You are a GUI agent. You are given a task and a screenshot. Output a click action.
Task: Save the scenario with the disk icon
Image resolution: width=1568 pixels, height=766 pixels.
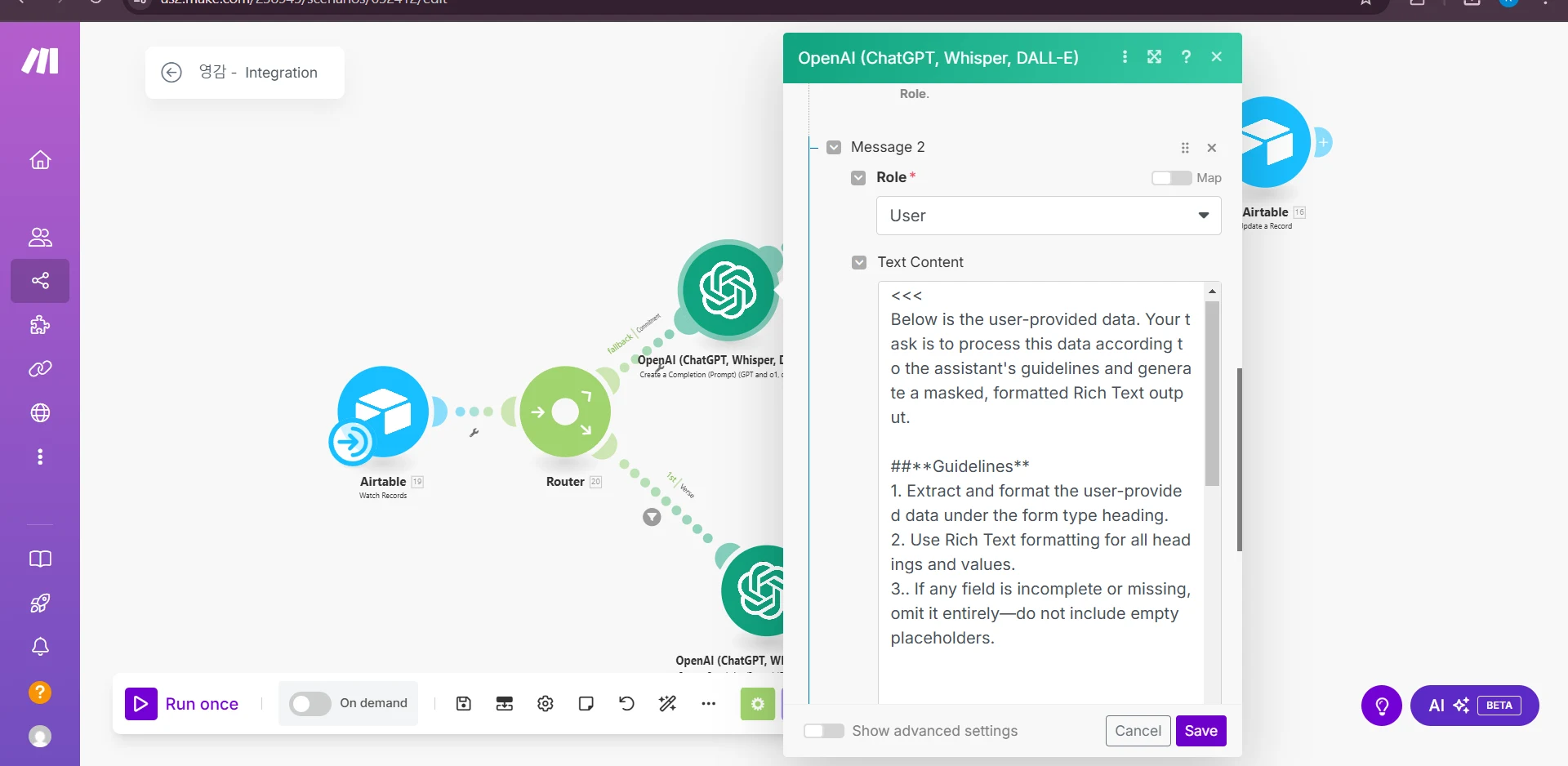(464, 704)
